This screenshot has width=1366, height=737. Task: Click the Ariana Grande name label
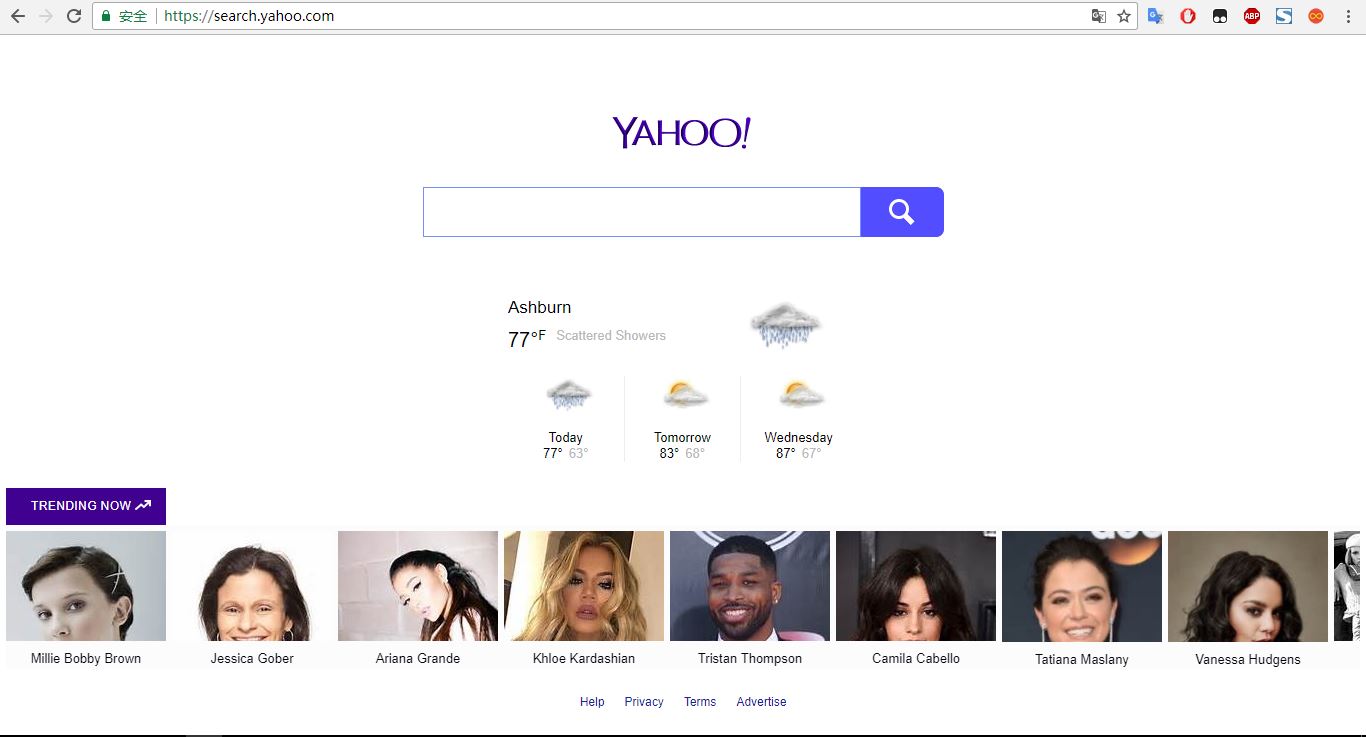coord(418,658)
